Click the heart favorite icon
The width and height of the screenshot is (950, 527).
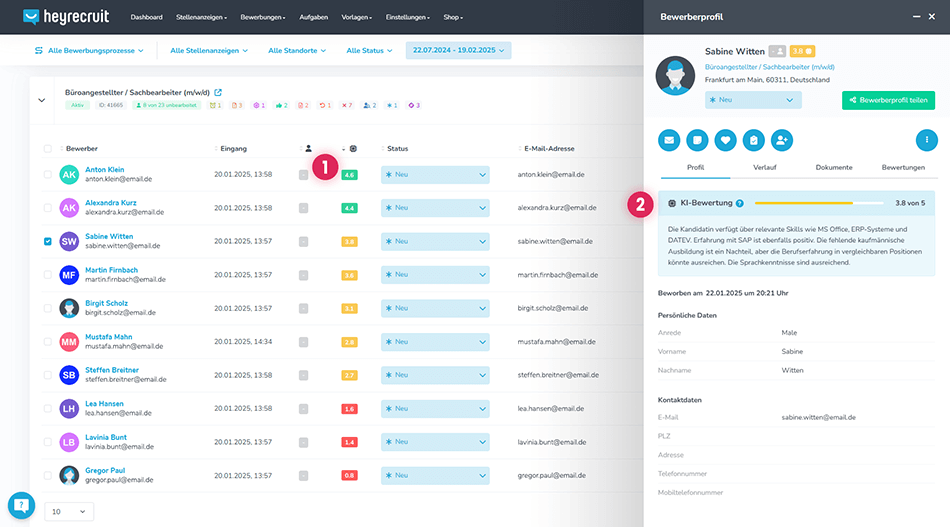(725, 141)
